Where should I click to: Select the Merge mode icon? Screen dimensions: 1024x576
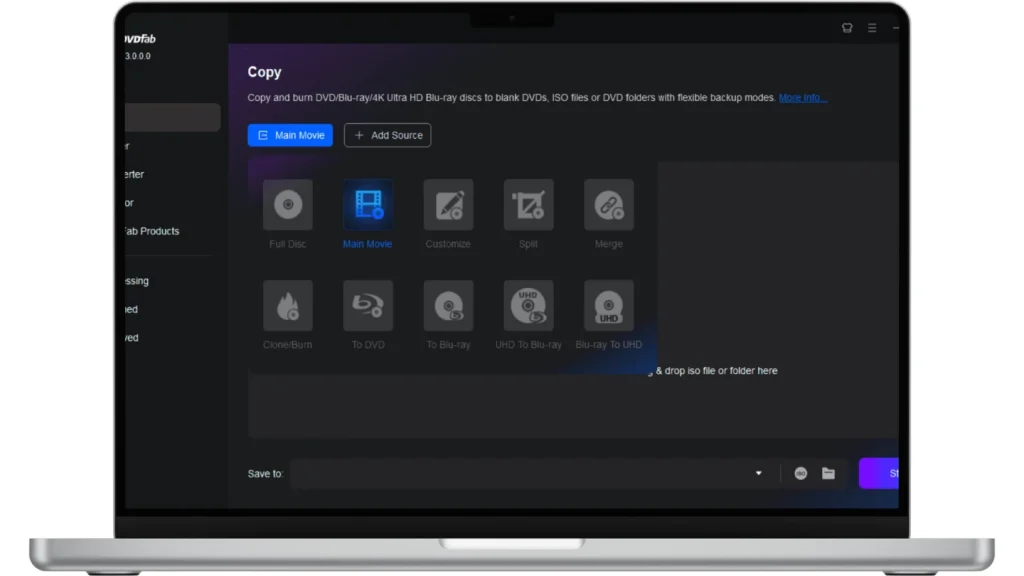point(608,205)
